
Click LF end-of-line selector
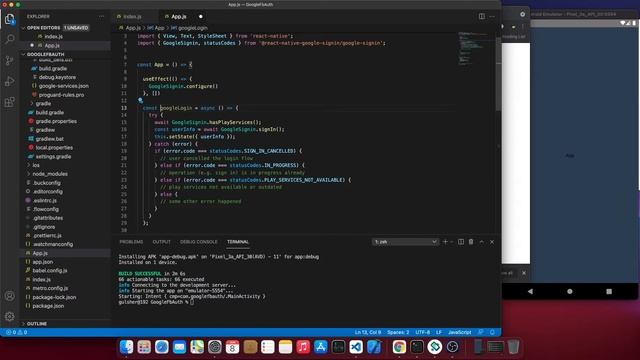439,332
